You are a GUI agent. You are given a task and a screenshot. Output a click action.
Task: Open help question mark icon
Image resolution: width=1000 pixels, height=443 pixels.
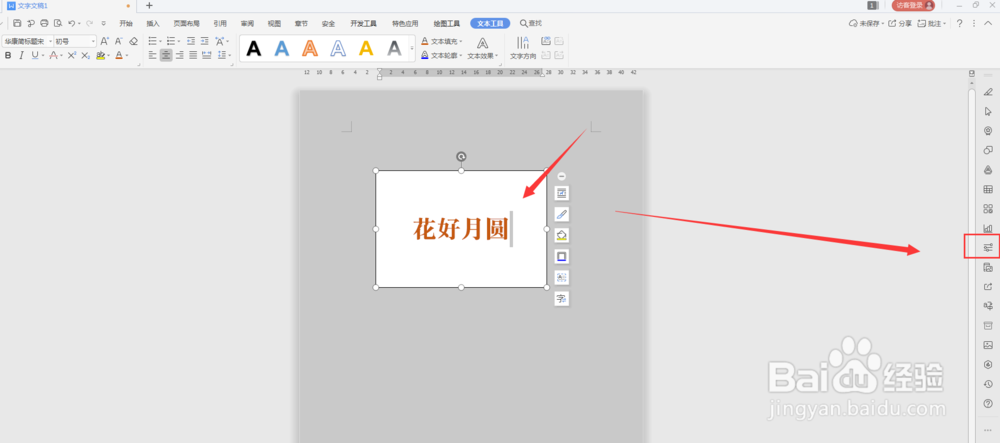pos(959,24)
